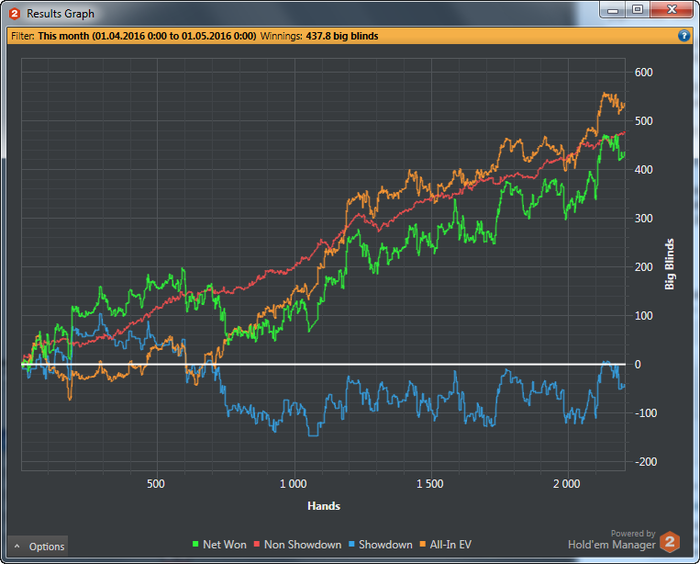Click the '300' y-axis label
The height and width of the screenshot is (564, 700).
(644, 218)
